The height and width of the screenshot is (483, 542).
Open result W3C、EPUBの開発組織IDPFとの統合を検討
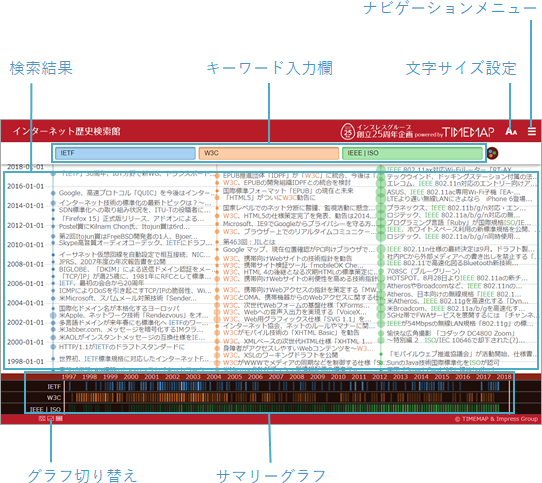tap(287, 183)
